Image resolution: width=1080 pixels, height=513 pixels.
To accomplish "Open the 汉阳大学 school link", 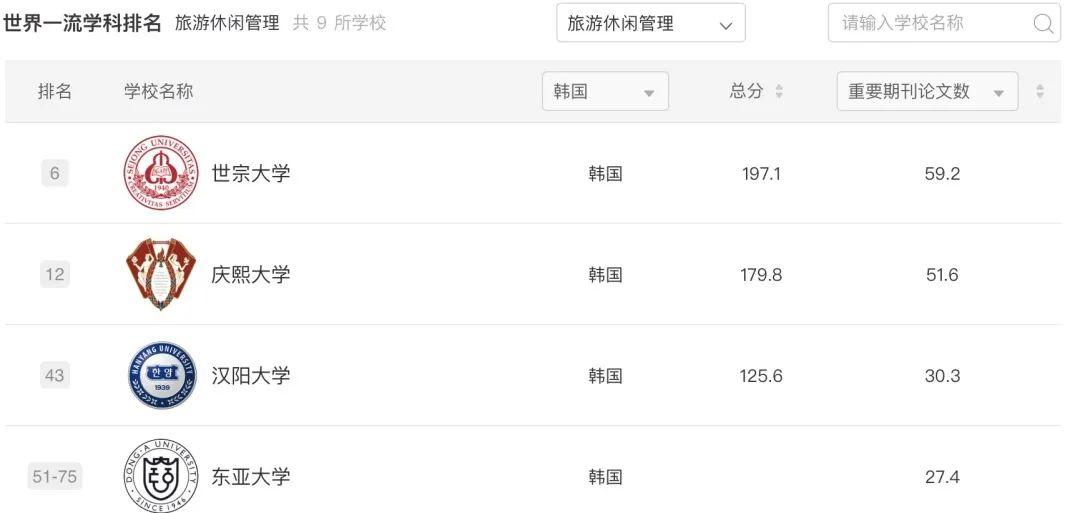I will 251,376.
